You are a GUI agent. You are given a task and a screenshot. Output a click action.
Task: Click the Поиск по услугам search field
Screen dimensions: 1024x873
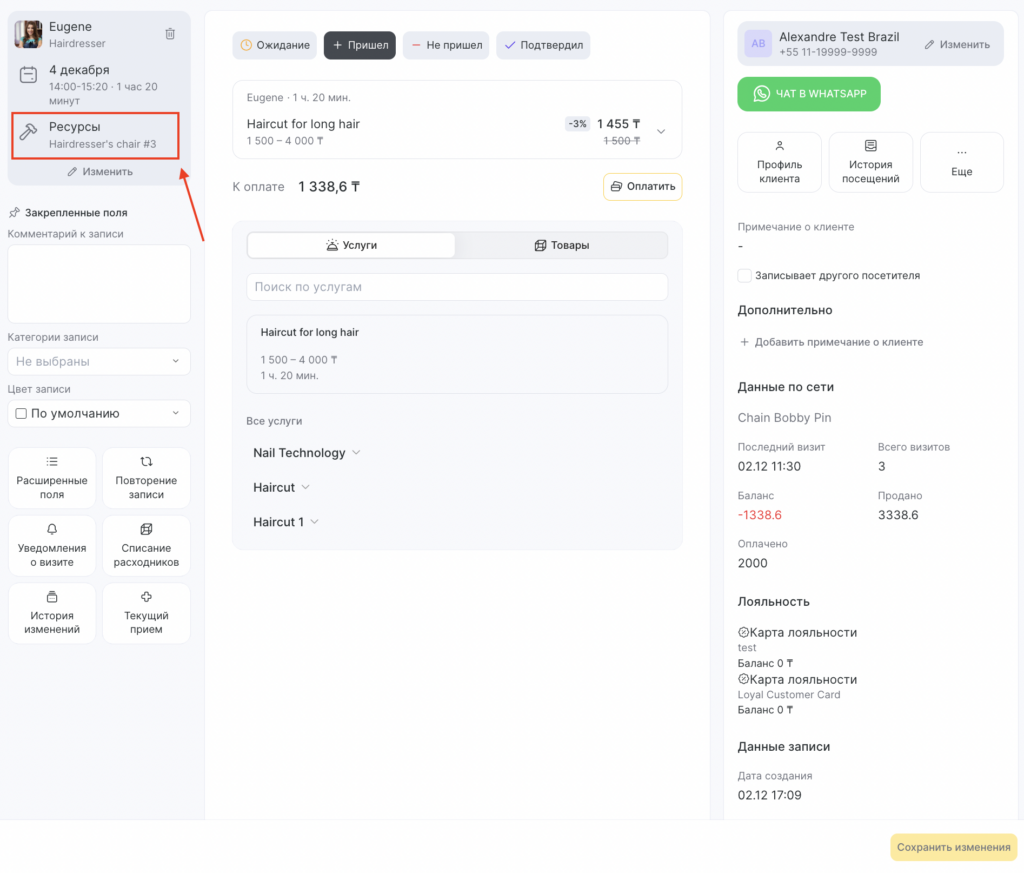point(456,287)
